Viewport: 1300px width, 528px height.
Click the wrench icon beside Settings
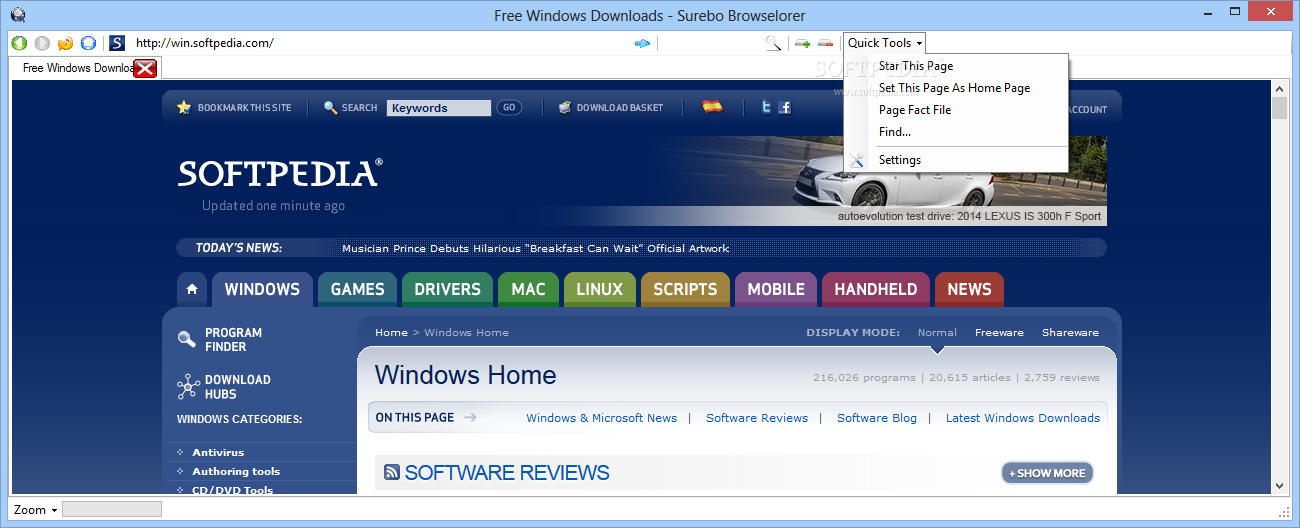click(857, 160)
